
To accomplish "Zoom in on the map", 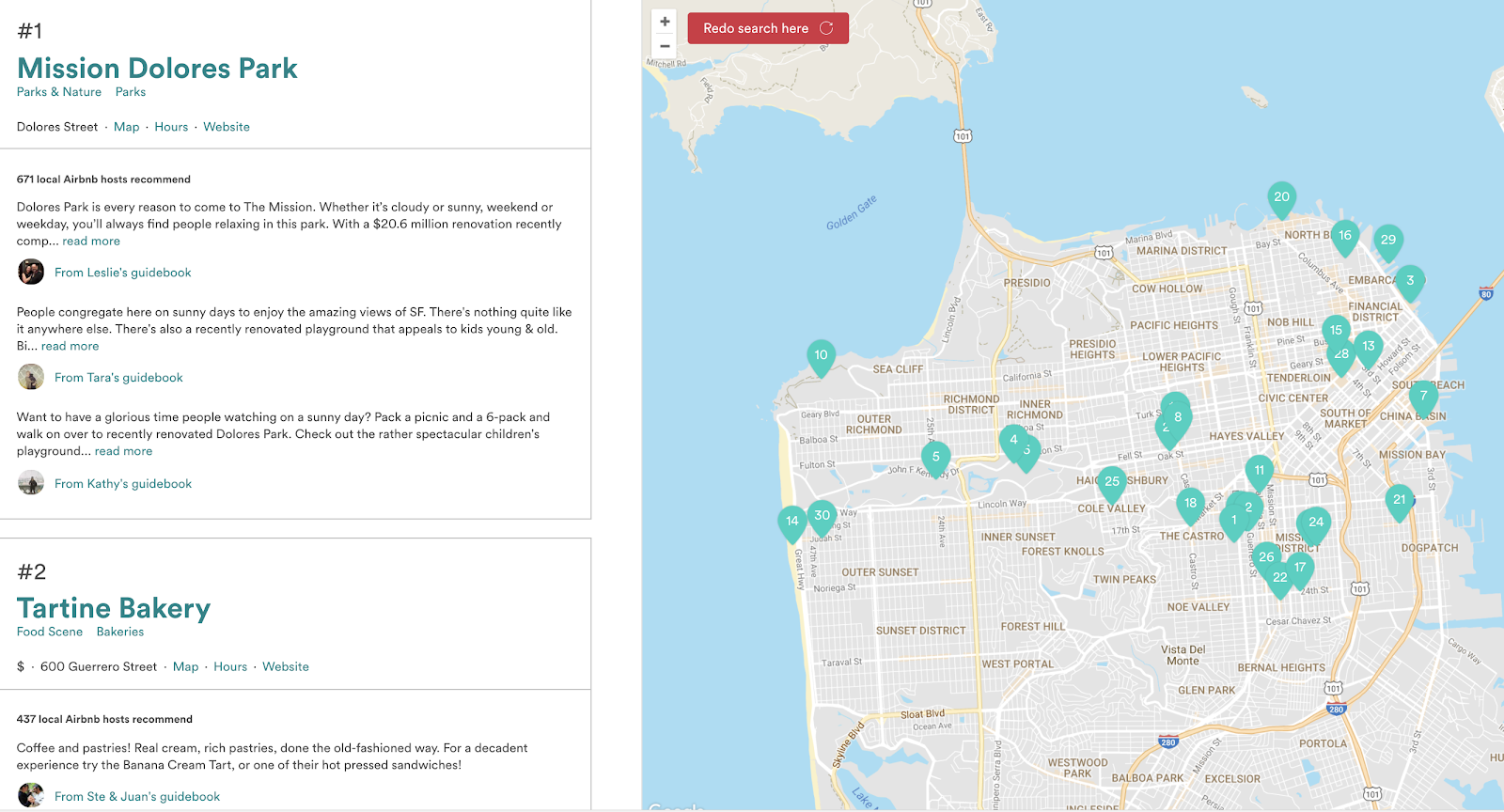I will (x=665, y=22).
